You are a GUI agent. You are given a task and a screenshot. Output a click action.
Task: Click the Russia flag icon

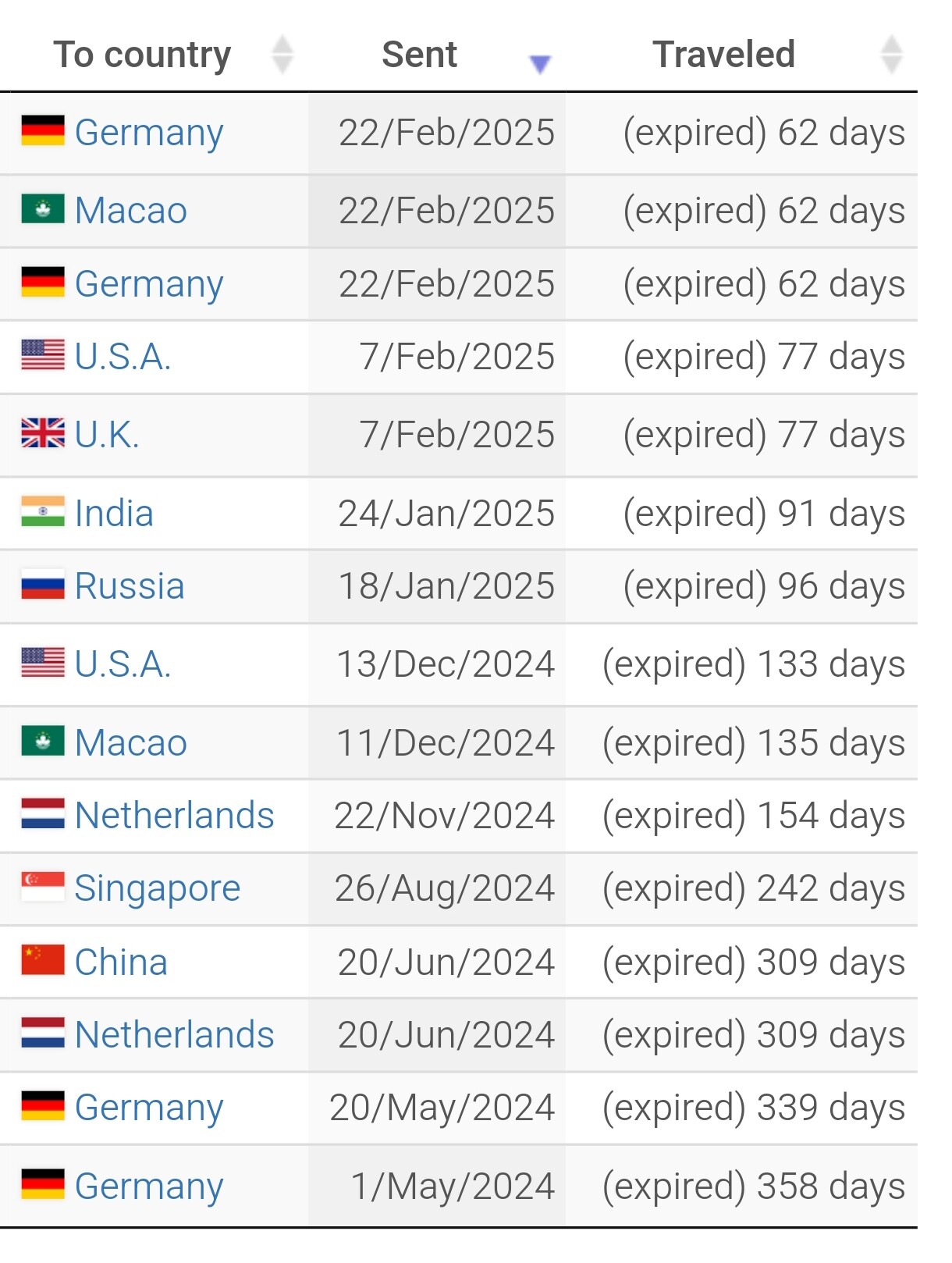click(43, 585)
